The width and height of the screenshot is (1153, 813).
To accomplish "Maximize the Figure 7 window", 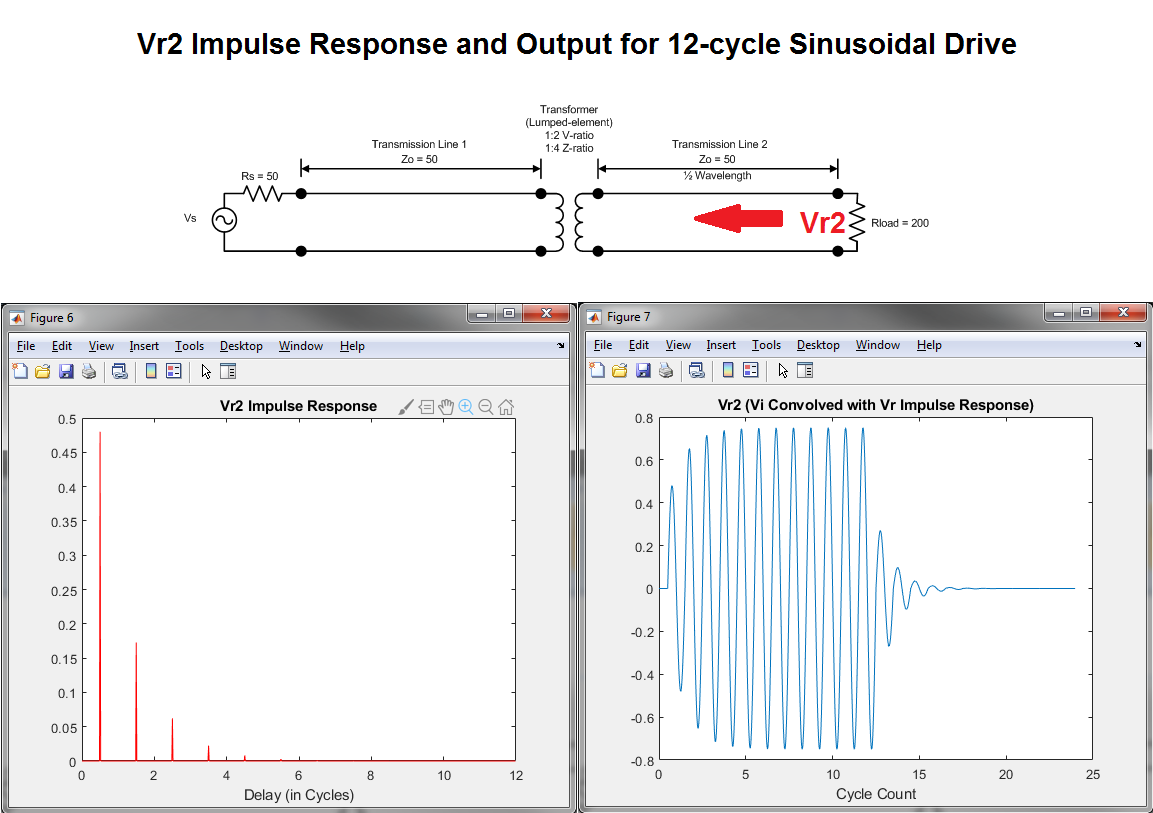I will click(1085, 314).
